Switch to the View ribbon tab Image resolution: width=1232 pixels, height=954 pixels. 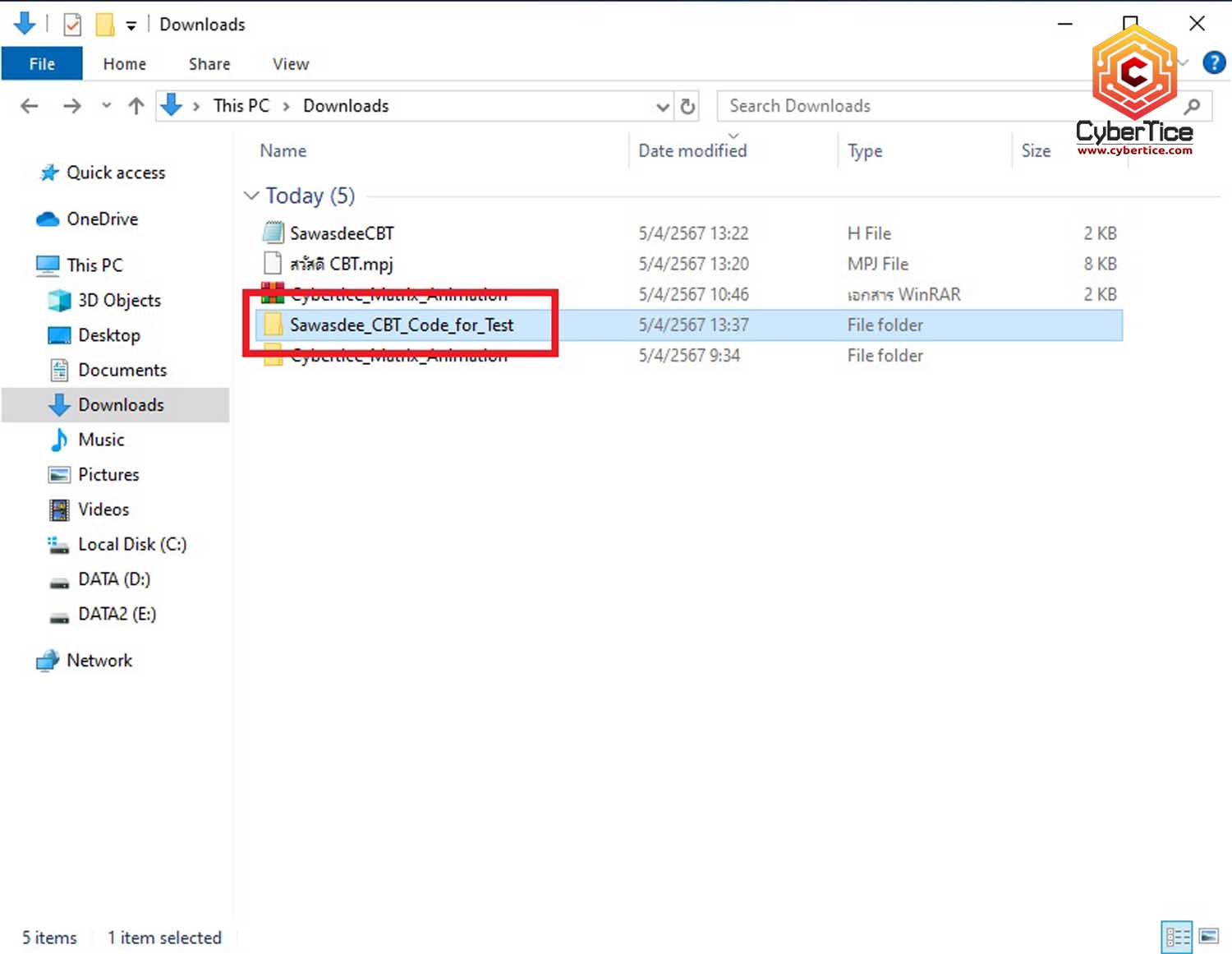coord(291,64)
